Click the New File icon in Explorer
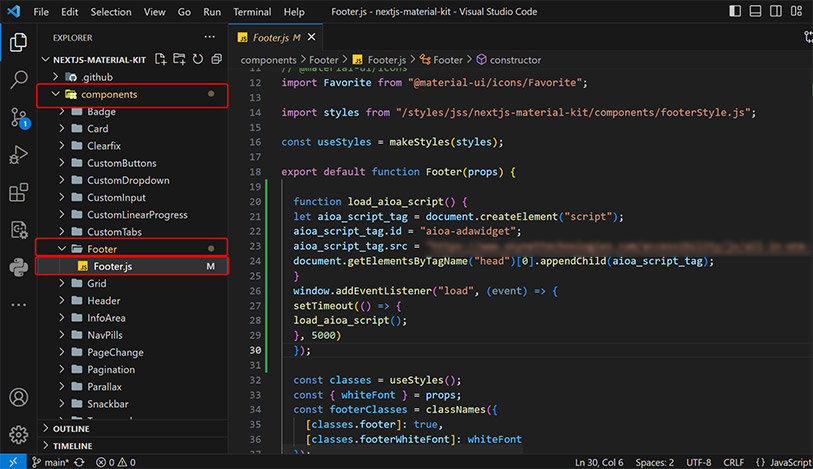 [x=161, y=59]
